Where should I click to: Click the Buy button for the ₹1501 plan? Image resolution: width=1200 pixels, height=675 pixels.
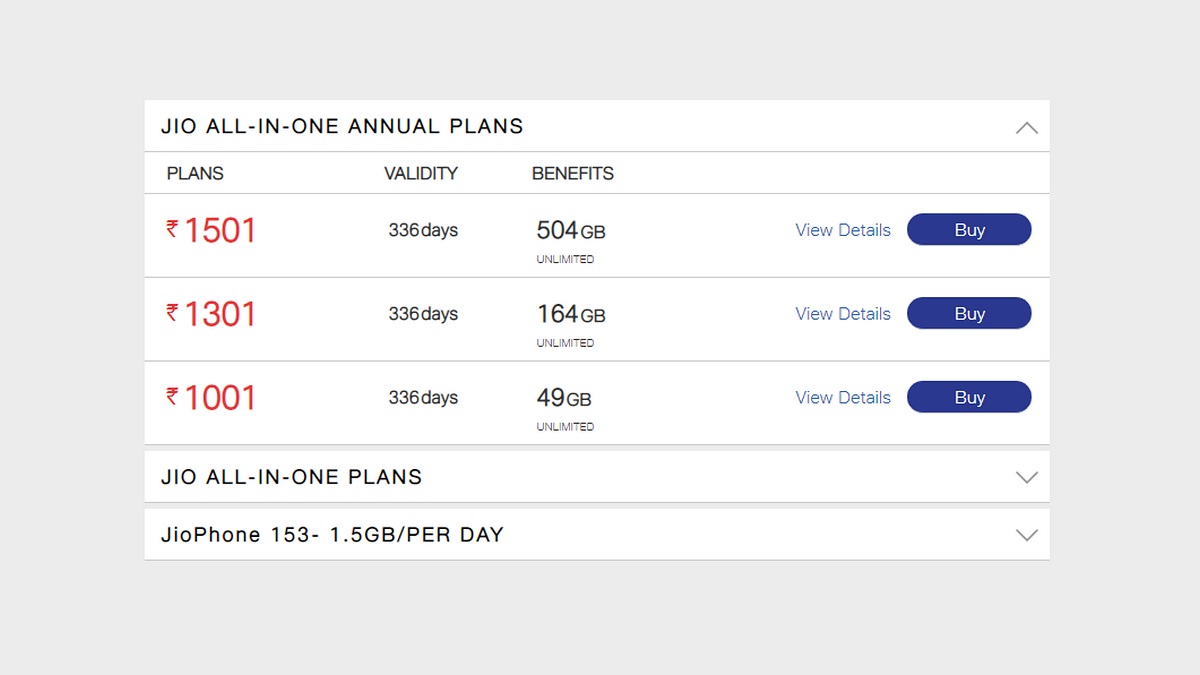click(x=968, y=229)
